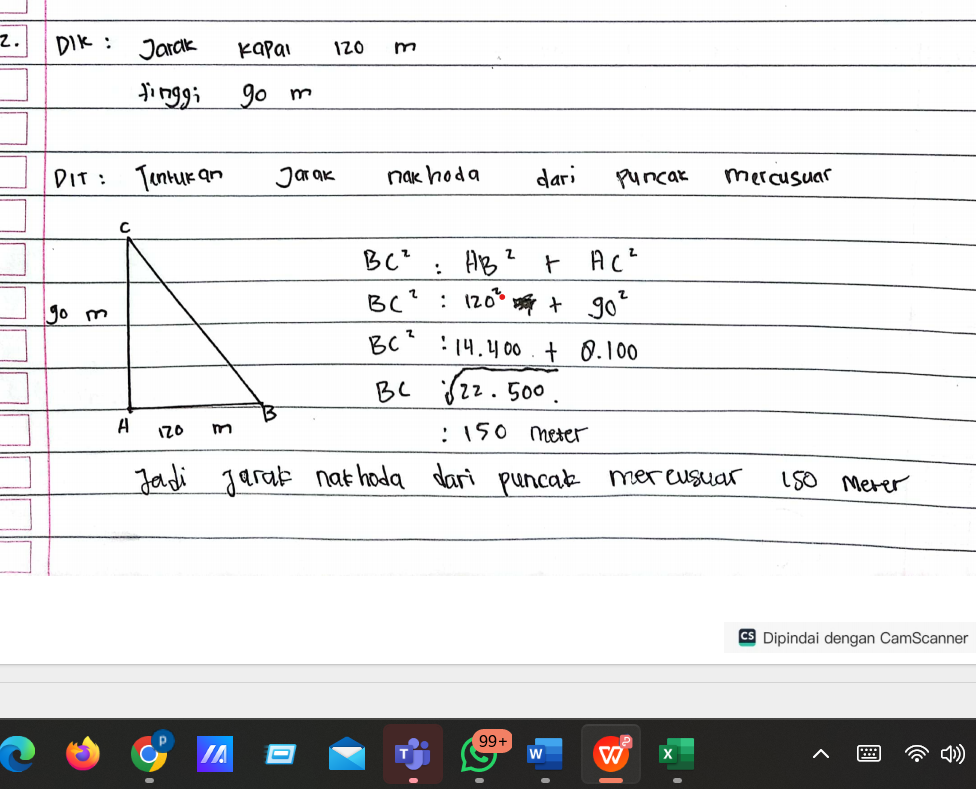Open WhatsApp with 99+ notifications
This screenshot has height=789, width=976.
pos(480,753)
